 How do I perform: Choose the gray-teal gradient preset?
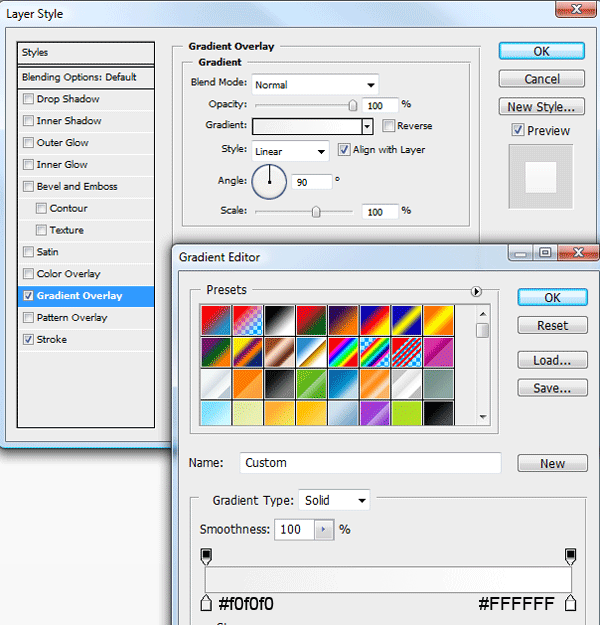point(439,384)
